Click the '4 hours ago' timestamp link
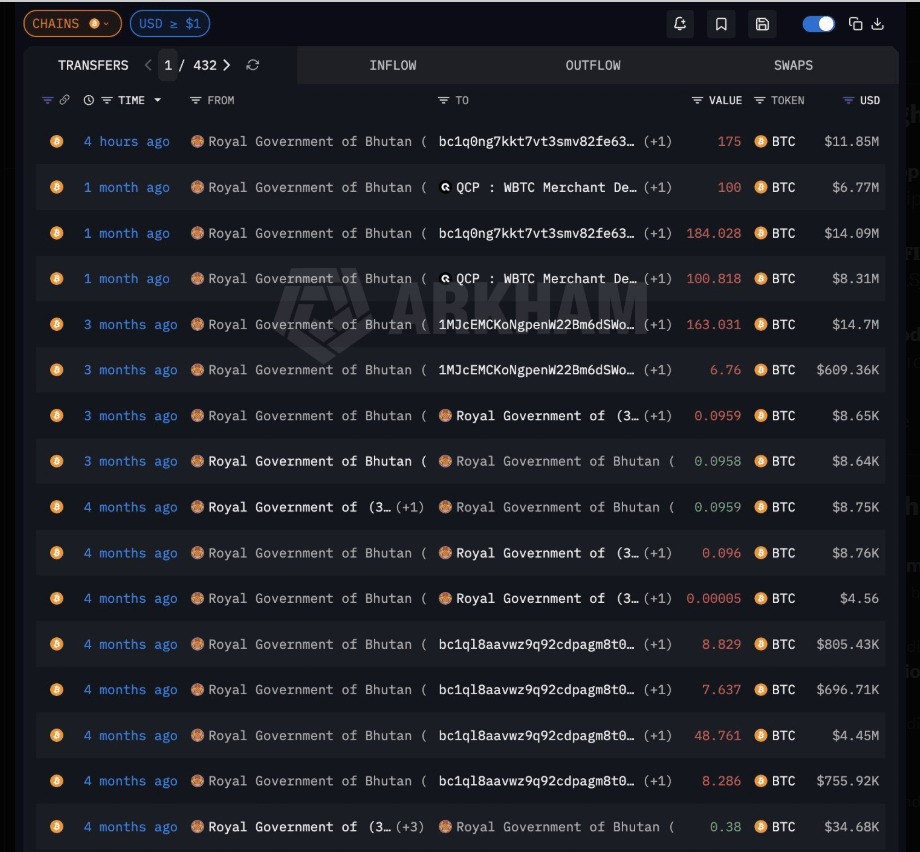Viewport: 920px width, 852px height. [127, 141]
